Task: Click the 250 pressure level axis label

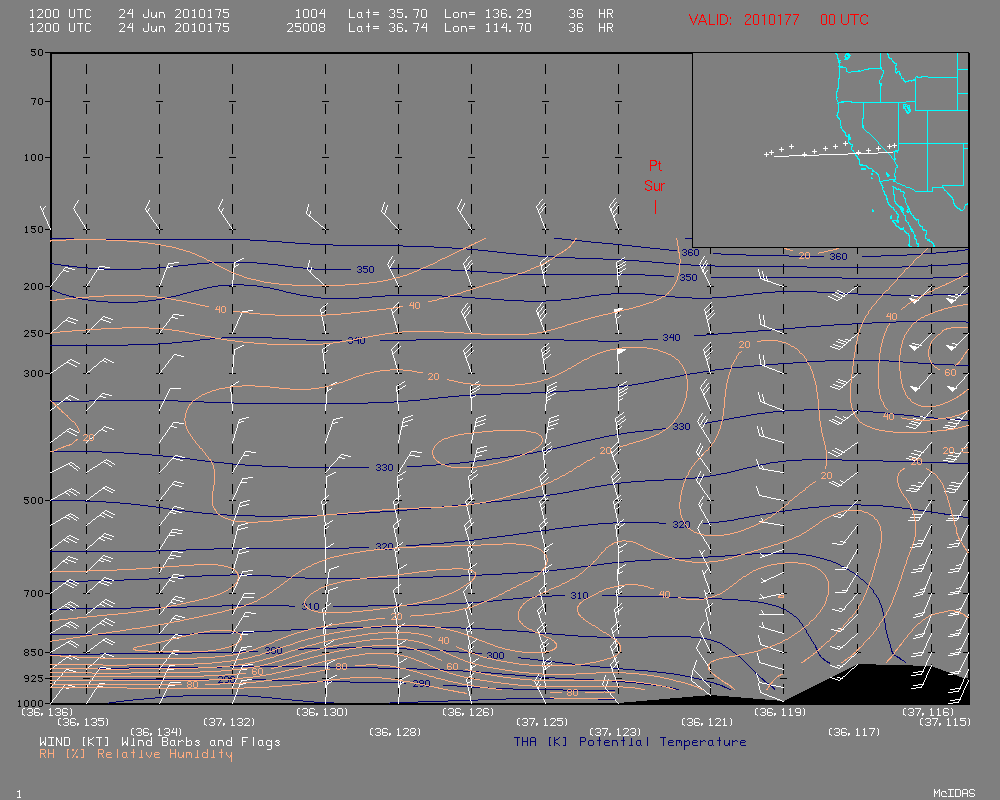Action: click(34, 334)
